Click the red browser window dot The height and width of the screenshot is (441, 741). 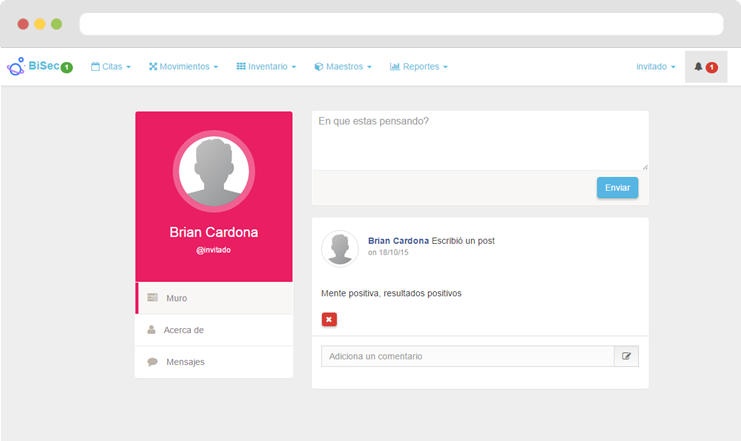pos(23,24)
